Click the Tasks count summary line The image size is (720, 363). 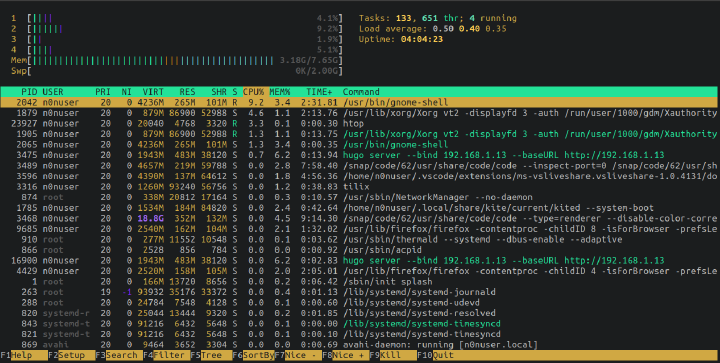438,18
